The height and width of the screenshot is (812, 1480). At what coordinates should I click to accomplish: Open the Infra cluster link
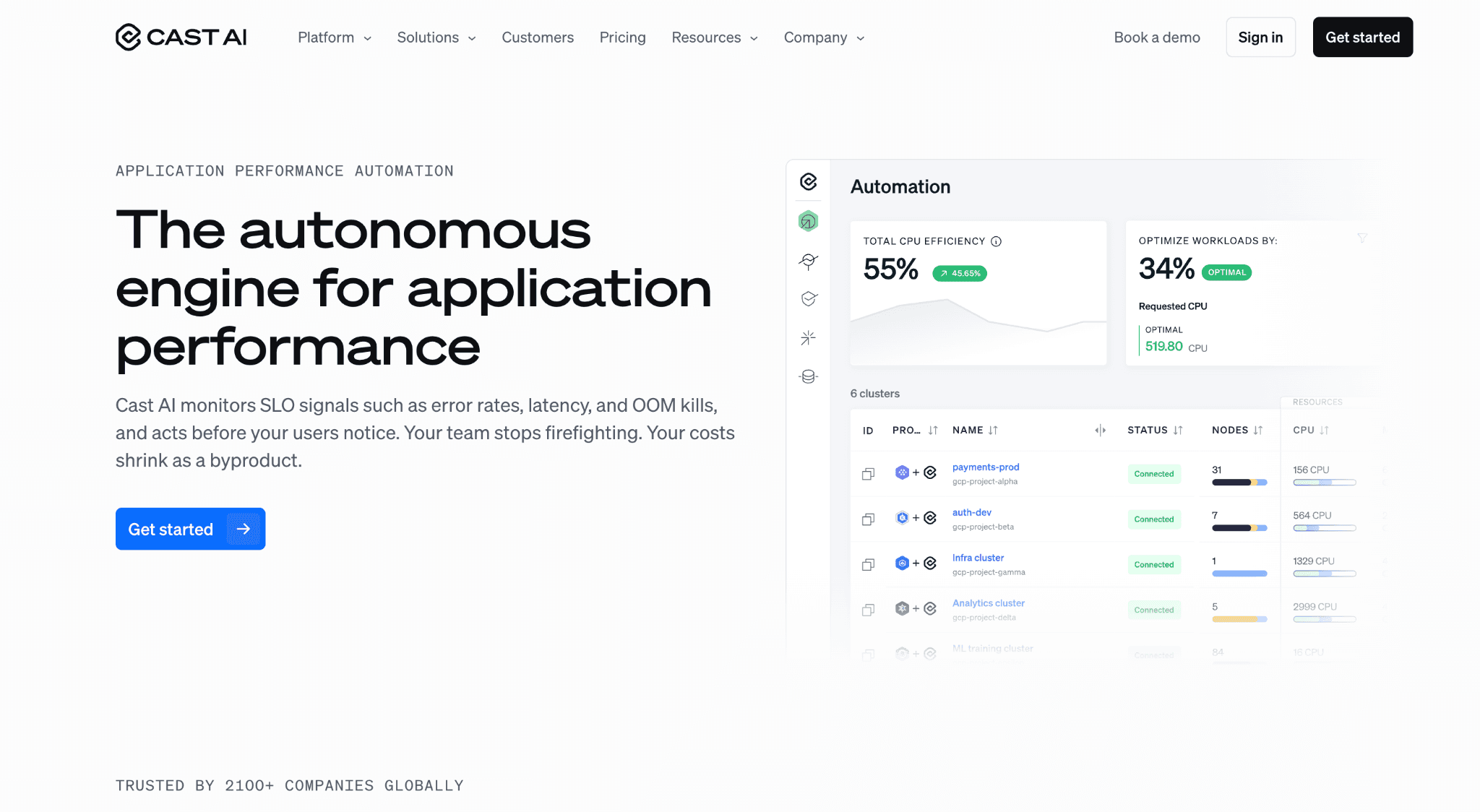coord(978,558)
